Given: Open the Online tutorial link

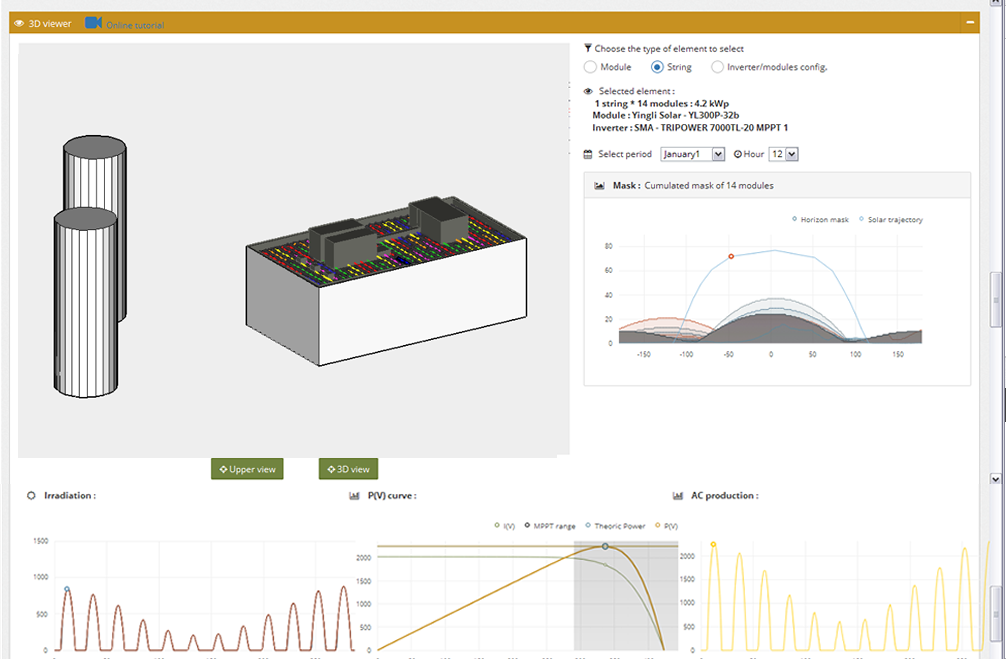Looking at the screenshot, I should 135,25.
